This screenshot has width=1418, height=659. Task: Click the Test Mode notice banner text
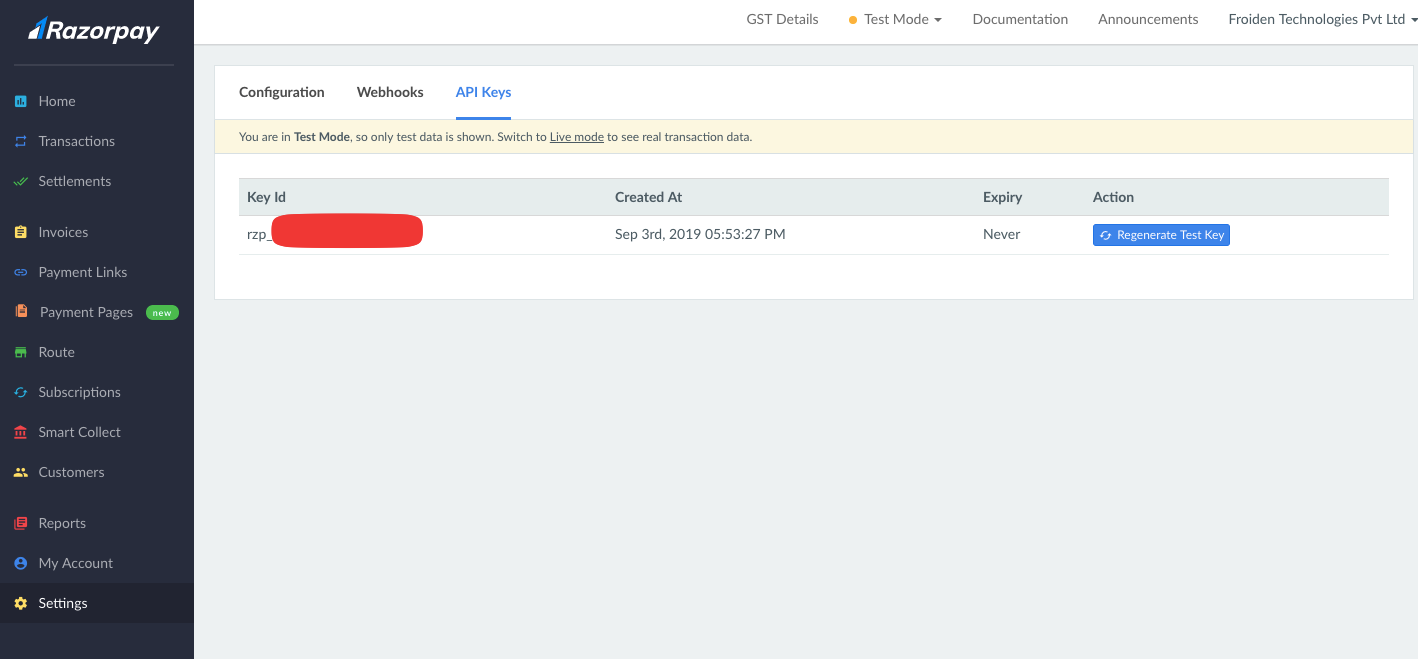tap(495, 137)
